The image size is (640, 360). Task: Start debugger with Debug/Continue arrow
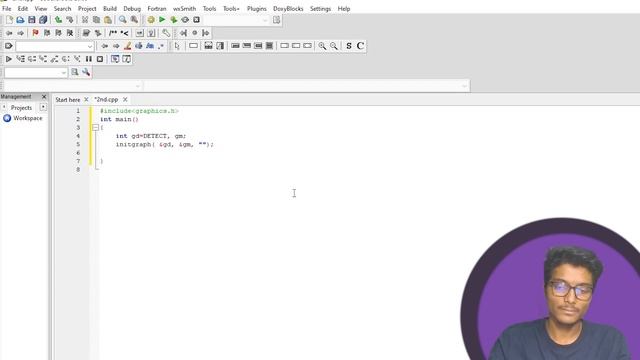point(9,59)
